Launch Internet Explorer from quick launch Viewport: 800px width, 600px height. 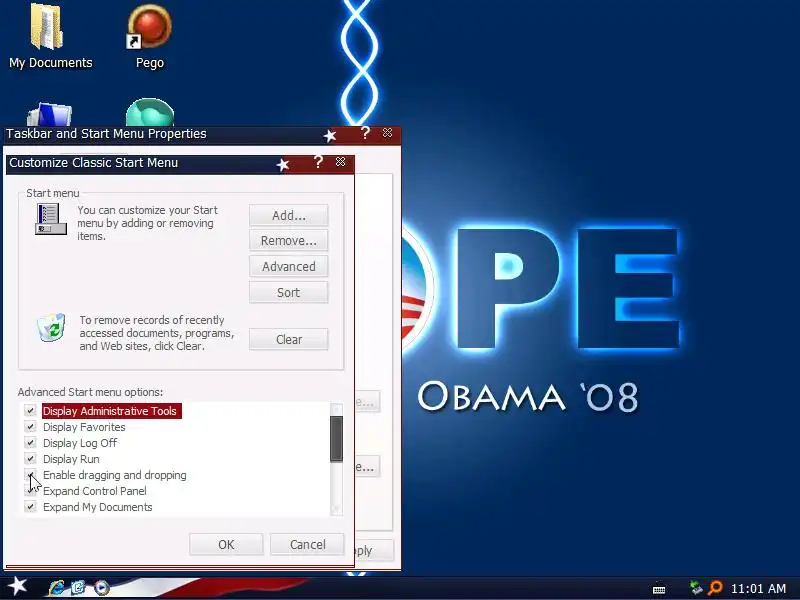(57, 588)
